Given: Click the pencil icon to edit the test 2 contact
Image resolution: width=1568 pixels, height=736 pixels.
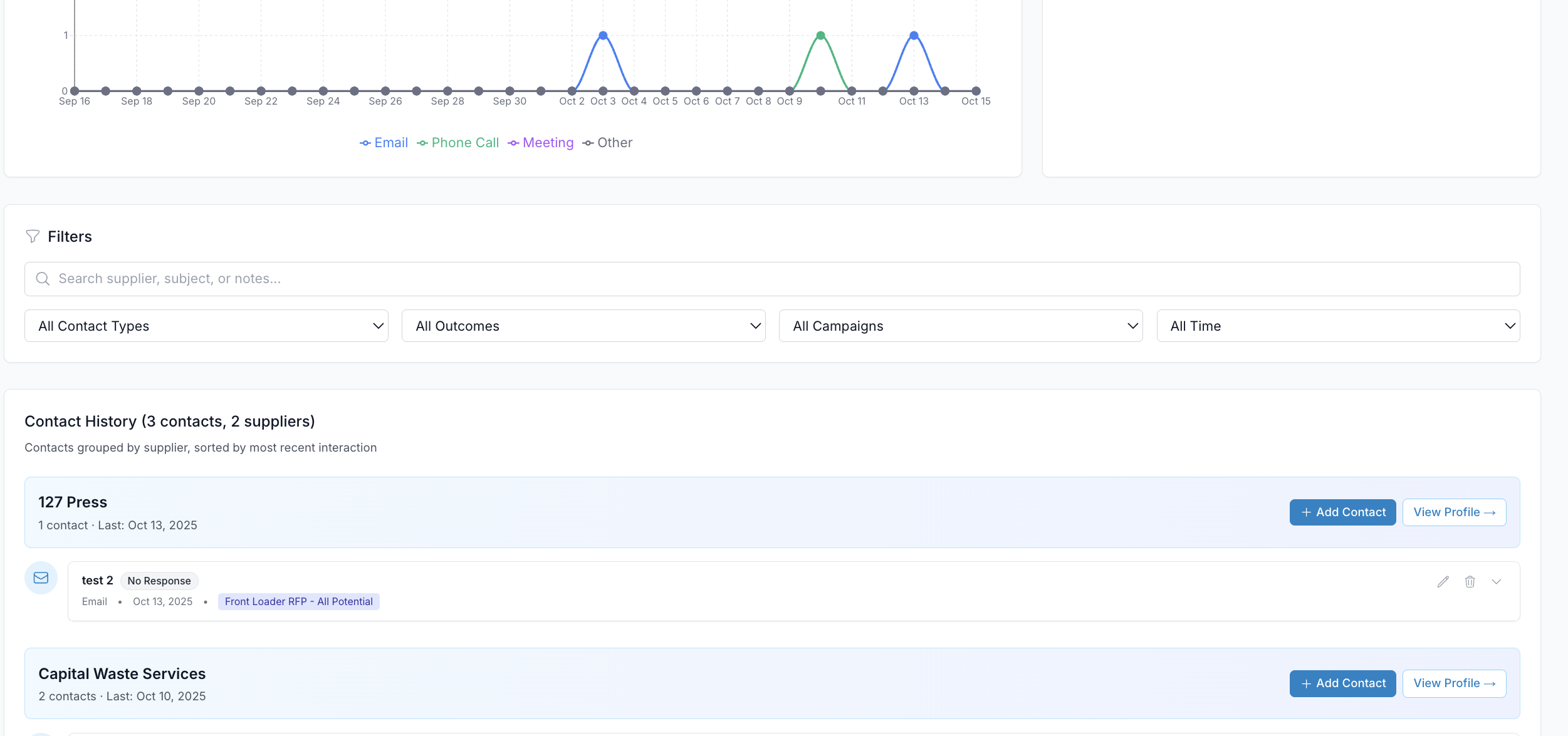Looking at the screenshot, I should click(1443, 582).
